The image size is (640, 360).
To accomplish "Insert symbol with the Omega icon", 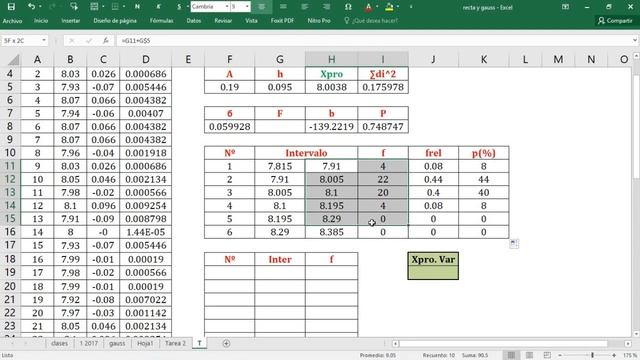I will (x=348, y=7).
